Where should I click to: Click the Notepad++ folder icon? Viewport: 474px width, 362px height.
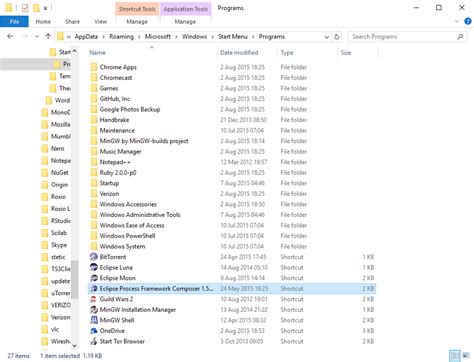(94, 162)
